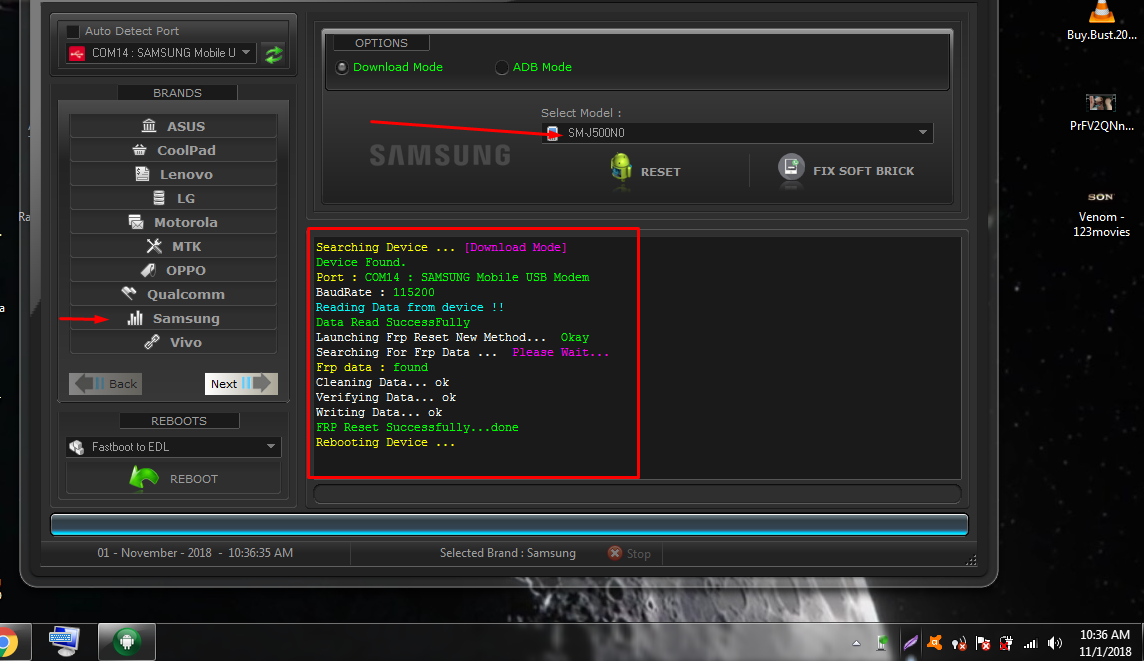
Task: Select Motorola brand
Action: pyautogui.click(x=173, y=223)
